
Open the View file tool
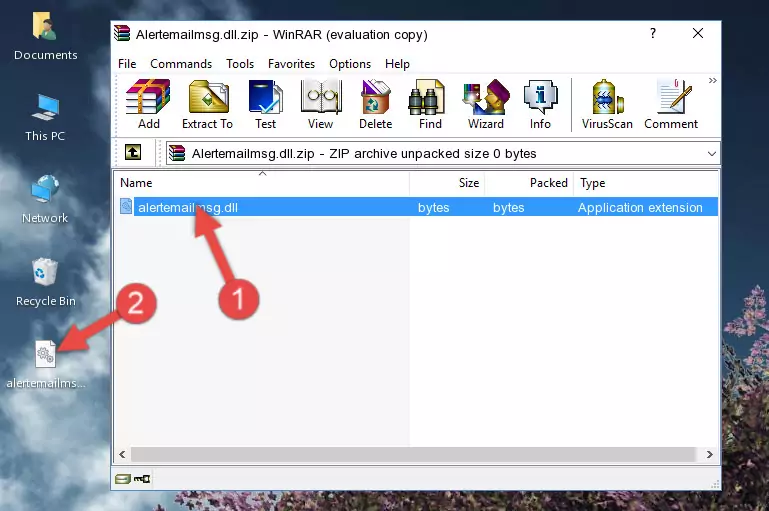321,104
